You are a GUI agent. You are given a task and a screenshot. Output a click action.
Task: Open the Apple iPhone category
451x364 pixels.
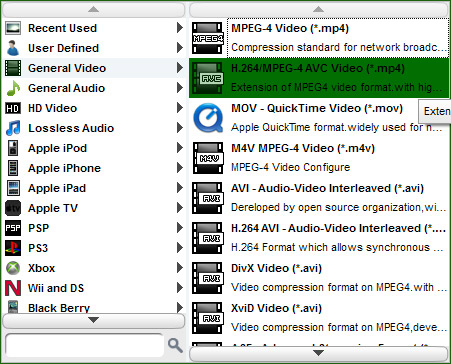click(x=94, y=168)
